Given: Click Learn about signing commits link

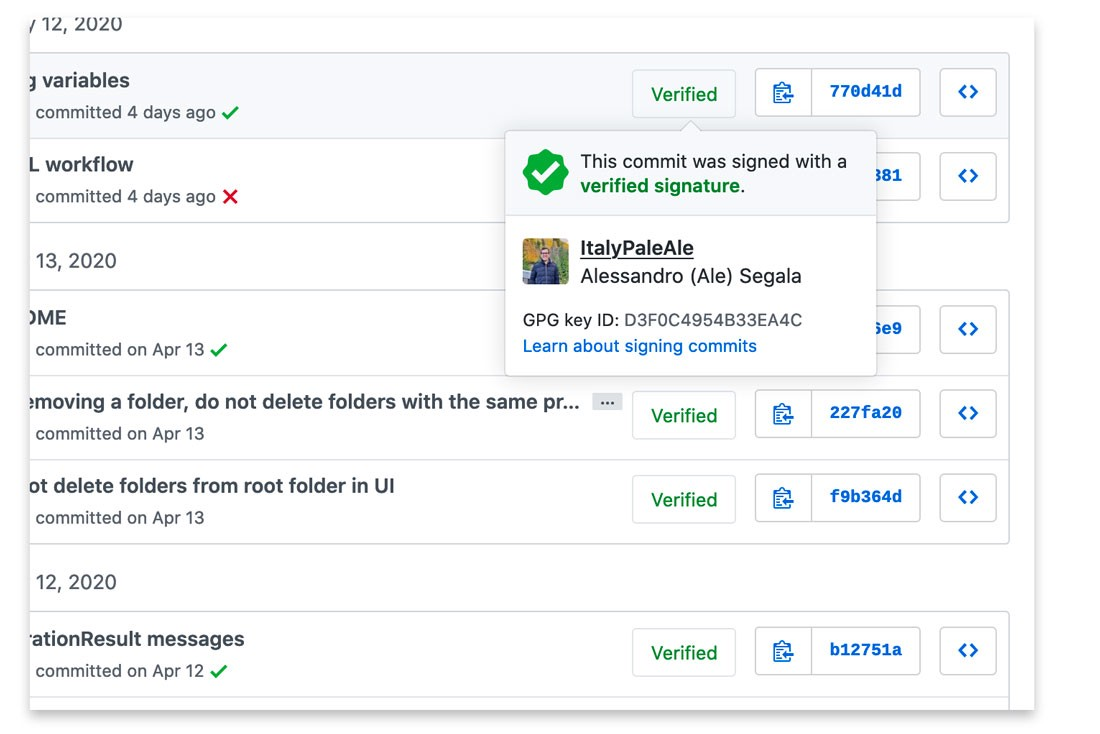Looking at the screenshot, I should click(639, 346).
